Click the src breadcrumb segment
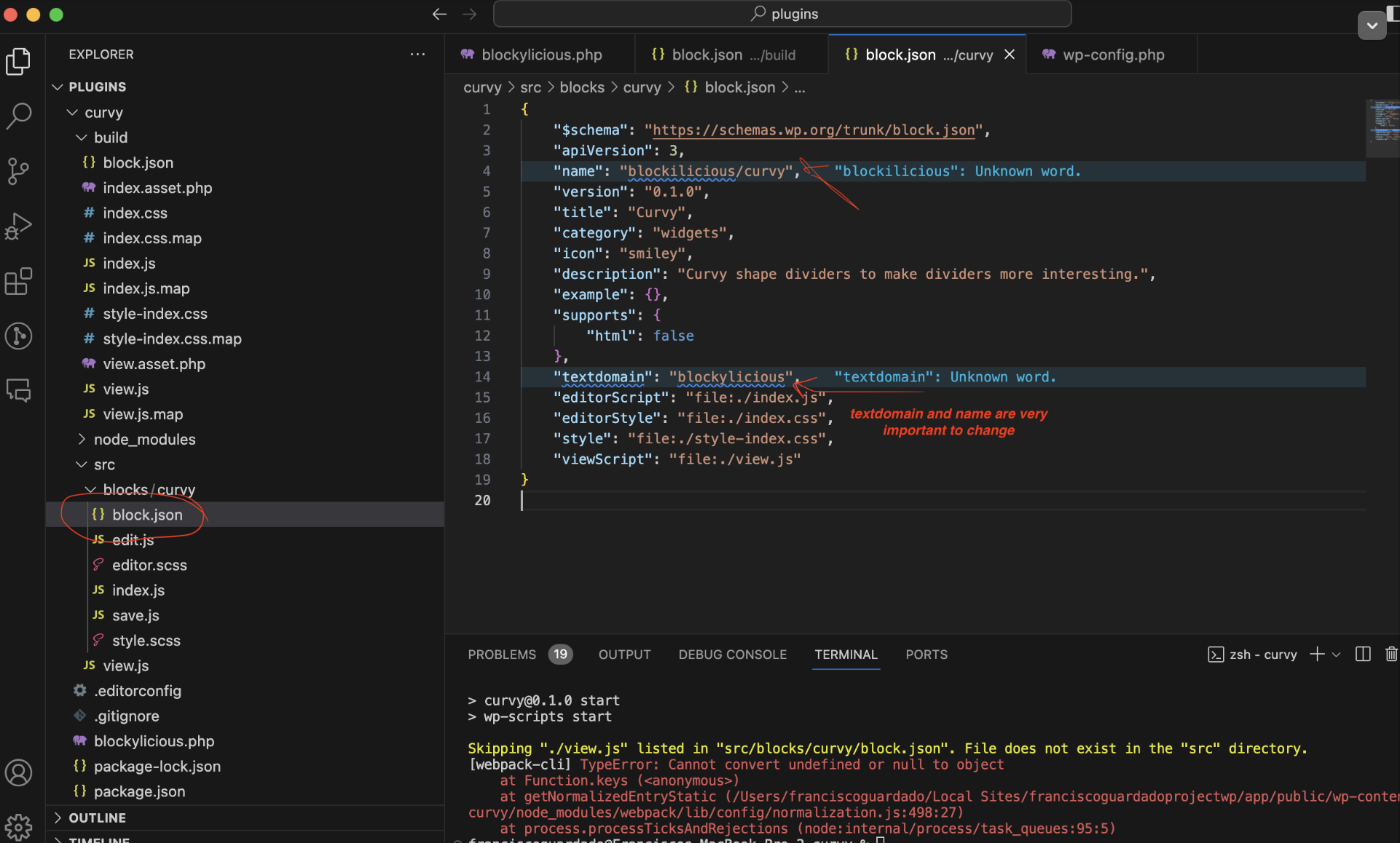This screenshot has width=1400, height=843. click(x=530, y=87)
